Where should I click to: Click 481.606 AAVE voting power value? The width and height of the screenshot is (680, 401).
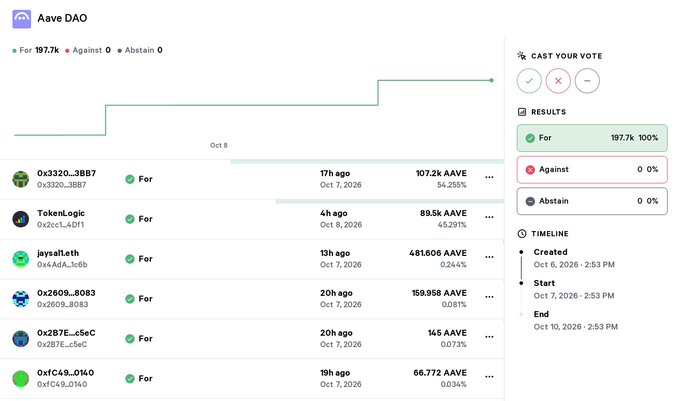[438, 253]
